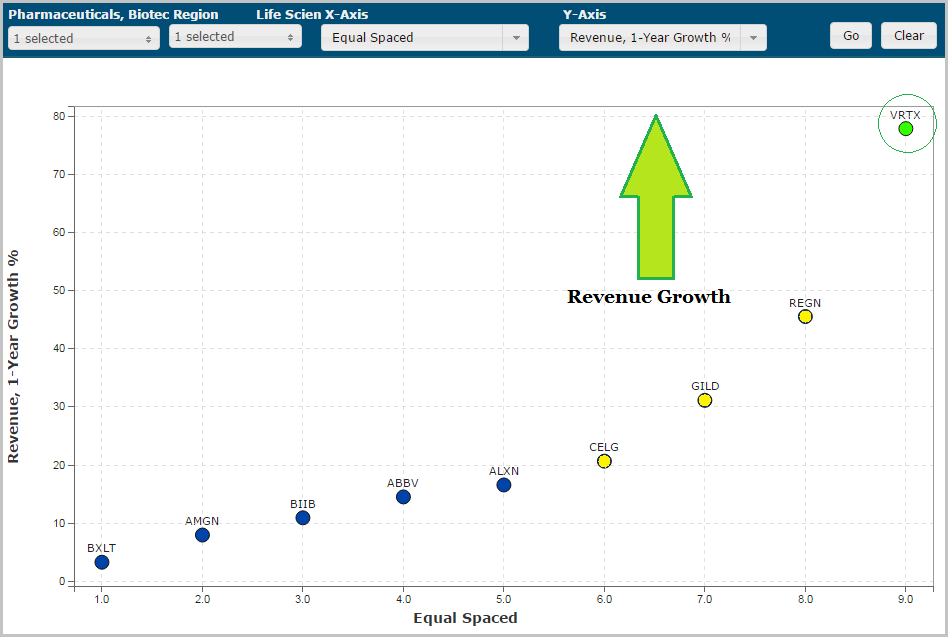
Task: Click the BXLT ticker label
Action: pos(101,548)
